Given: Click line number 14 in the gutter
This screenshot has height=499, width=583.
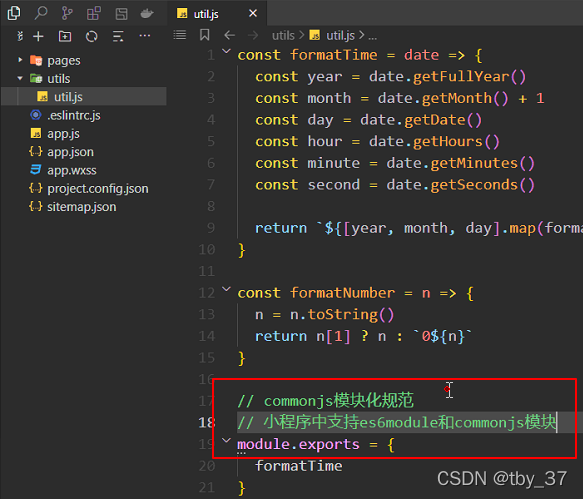Looking at the screenshot, I should pyautogui.click(x=207, y=337).
